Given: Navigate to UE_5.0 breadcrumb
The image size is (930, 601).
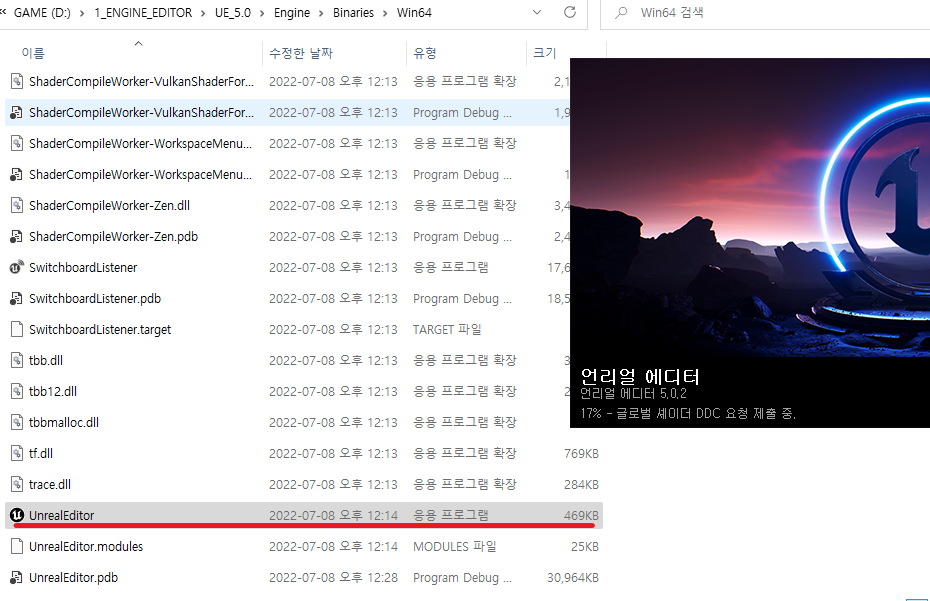Looking at the screenshot, I should point(232,12).
